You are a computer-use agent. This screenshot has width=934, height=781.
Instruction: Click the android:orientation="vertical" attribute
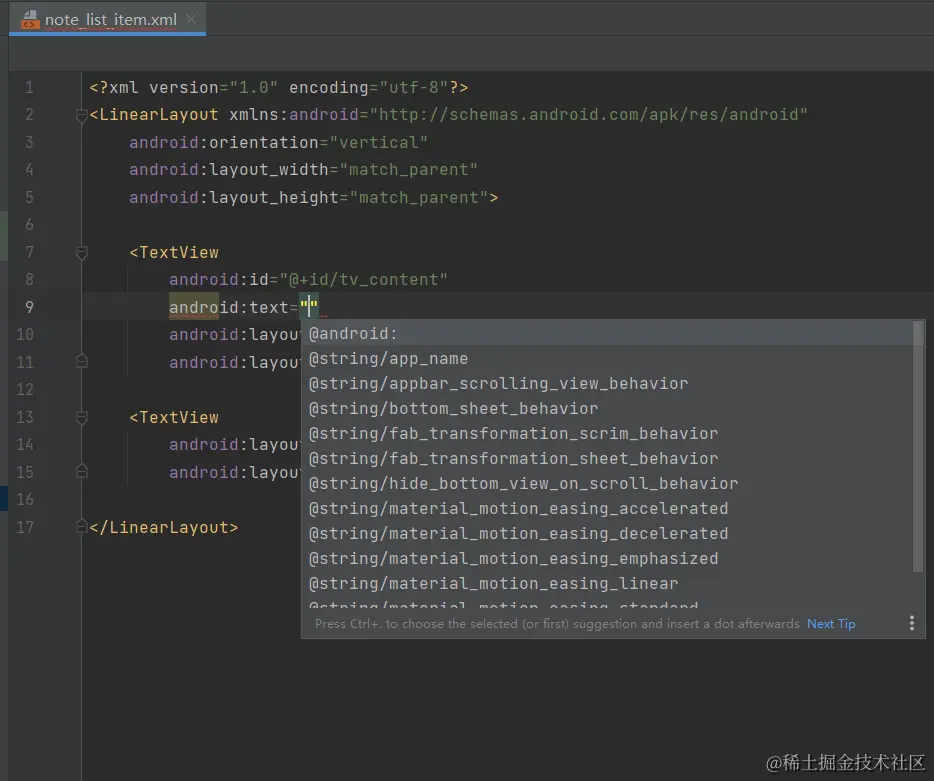[278, 142]
